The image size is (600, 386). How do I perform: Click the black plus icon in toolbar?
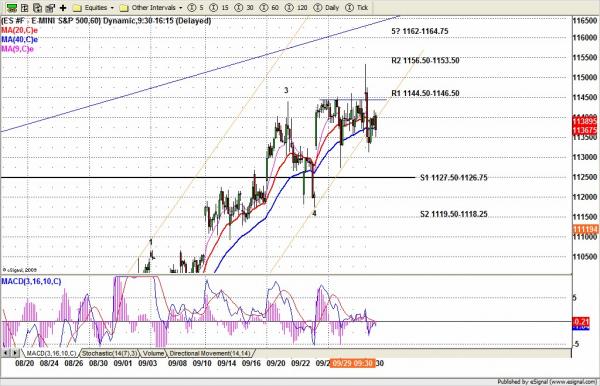63,7
